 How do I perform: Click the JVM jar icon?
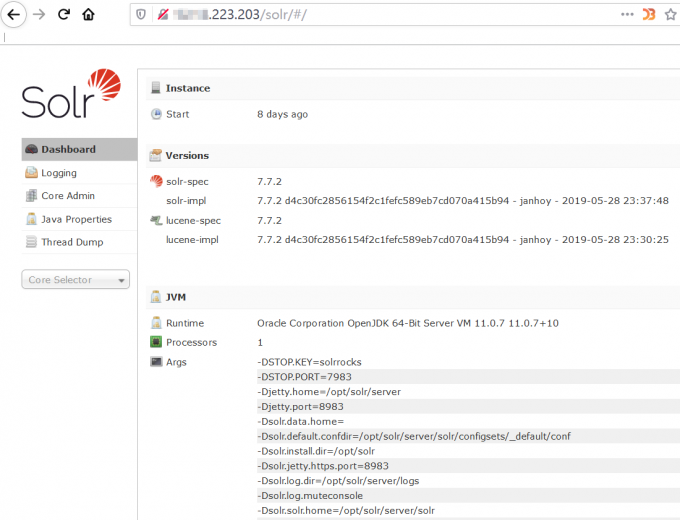(156, 297)
